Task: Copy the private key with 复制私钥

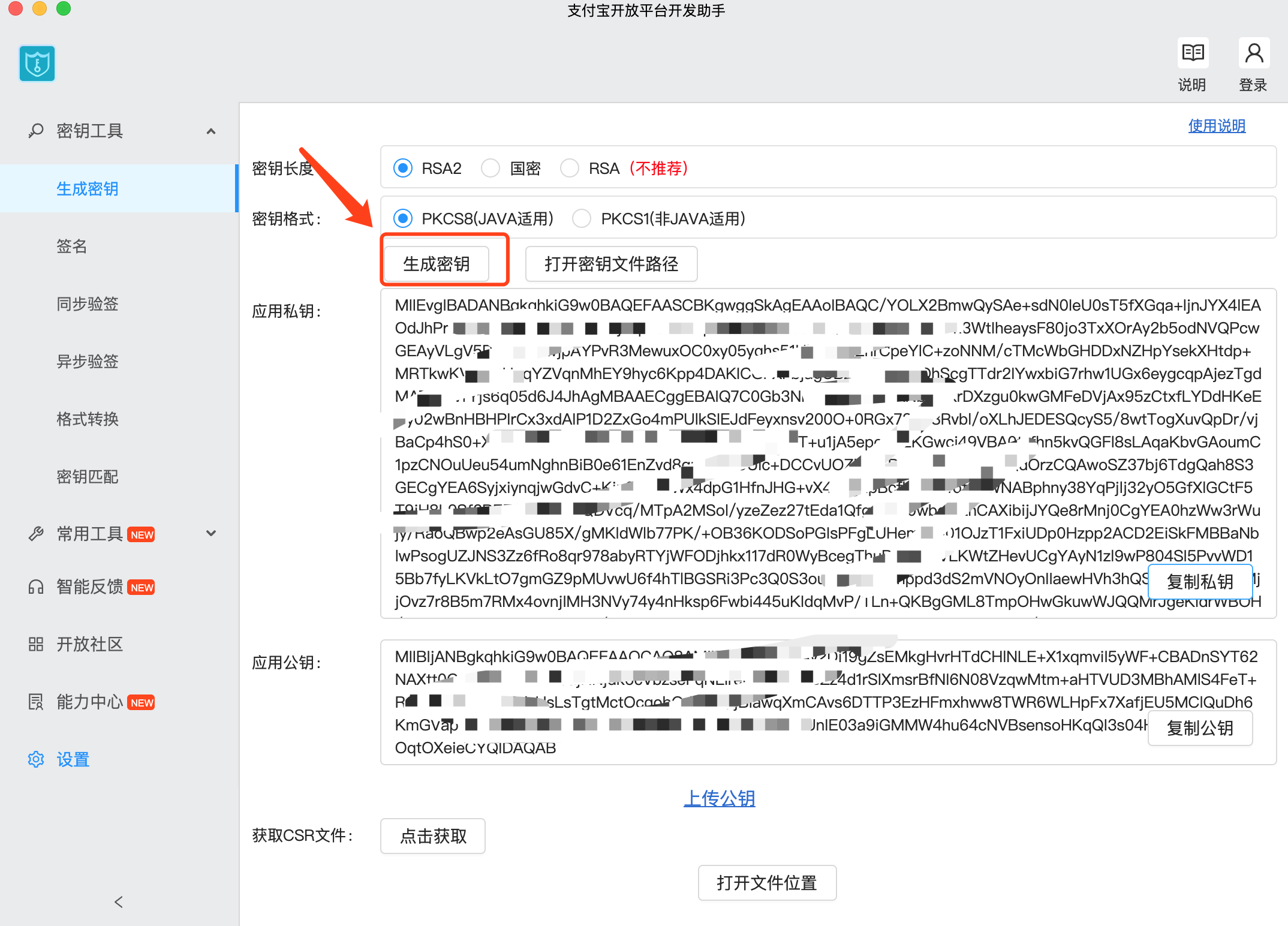Action: click(x=1200, y=582)
